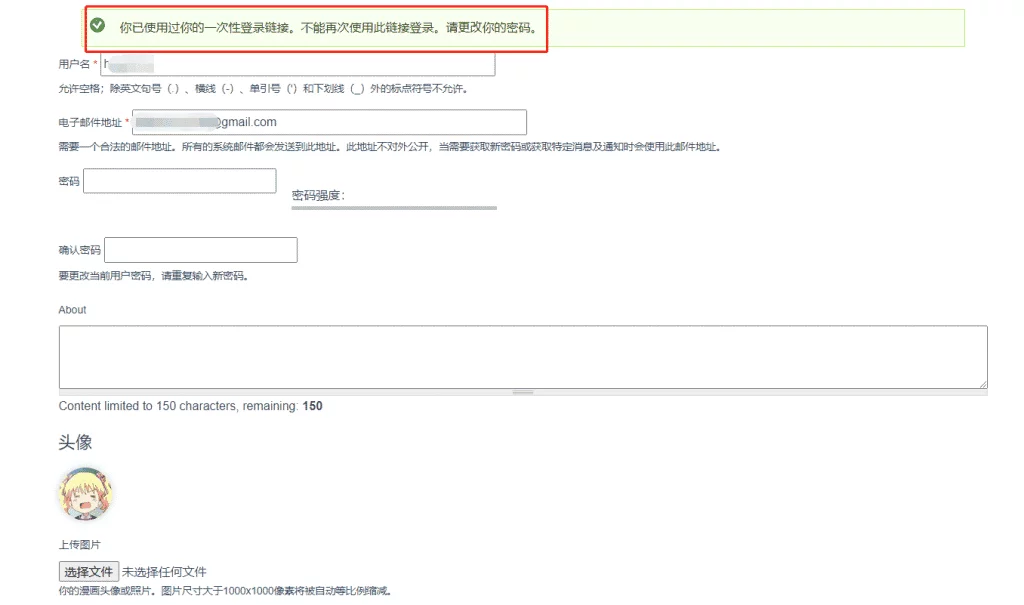Image resolution: width=1024 pixels, height=605 pixels.
Task: Click the anime avatar profile picture
Action: point(85,494)
